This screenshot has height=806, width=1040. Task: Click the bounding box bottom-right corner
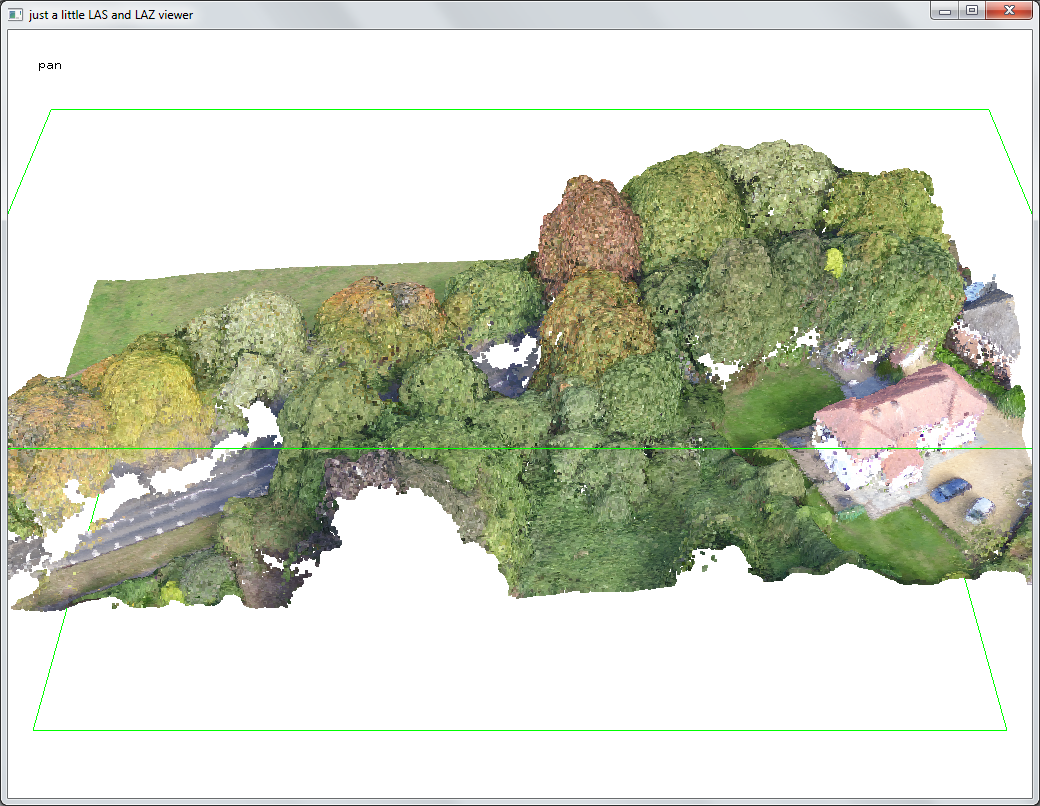click(1006, 729)
